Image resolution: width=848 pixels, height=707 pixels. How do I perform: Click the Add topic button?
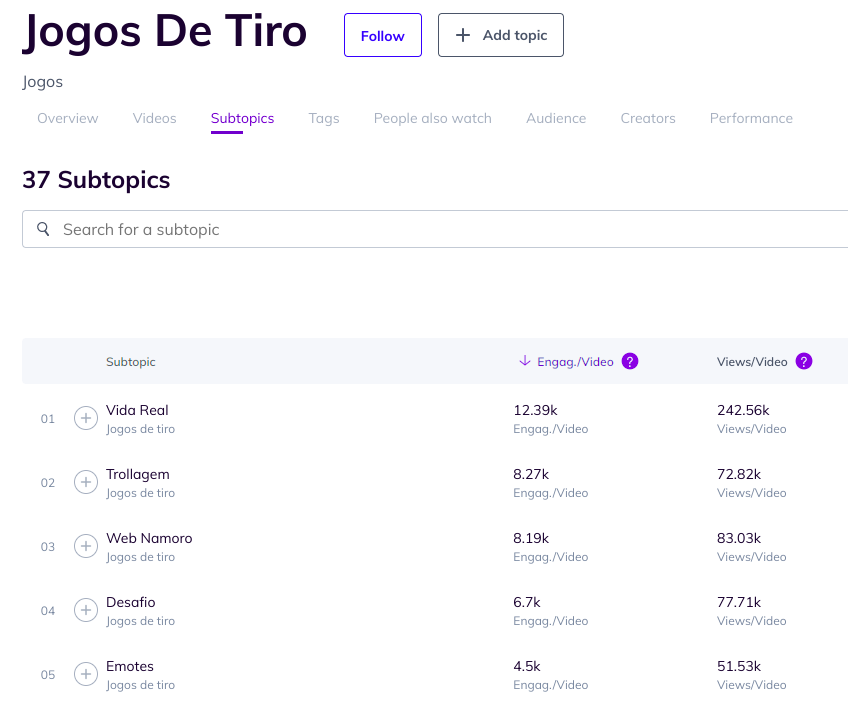pyautogui.click(x=501, y=35)
